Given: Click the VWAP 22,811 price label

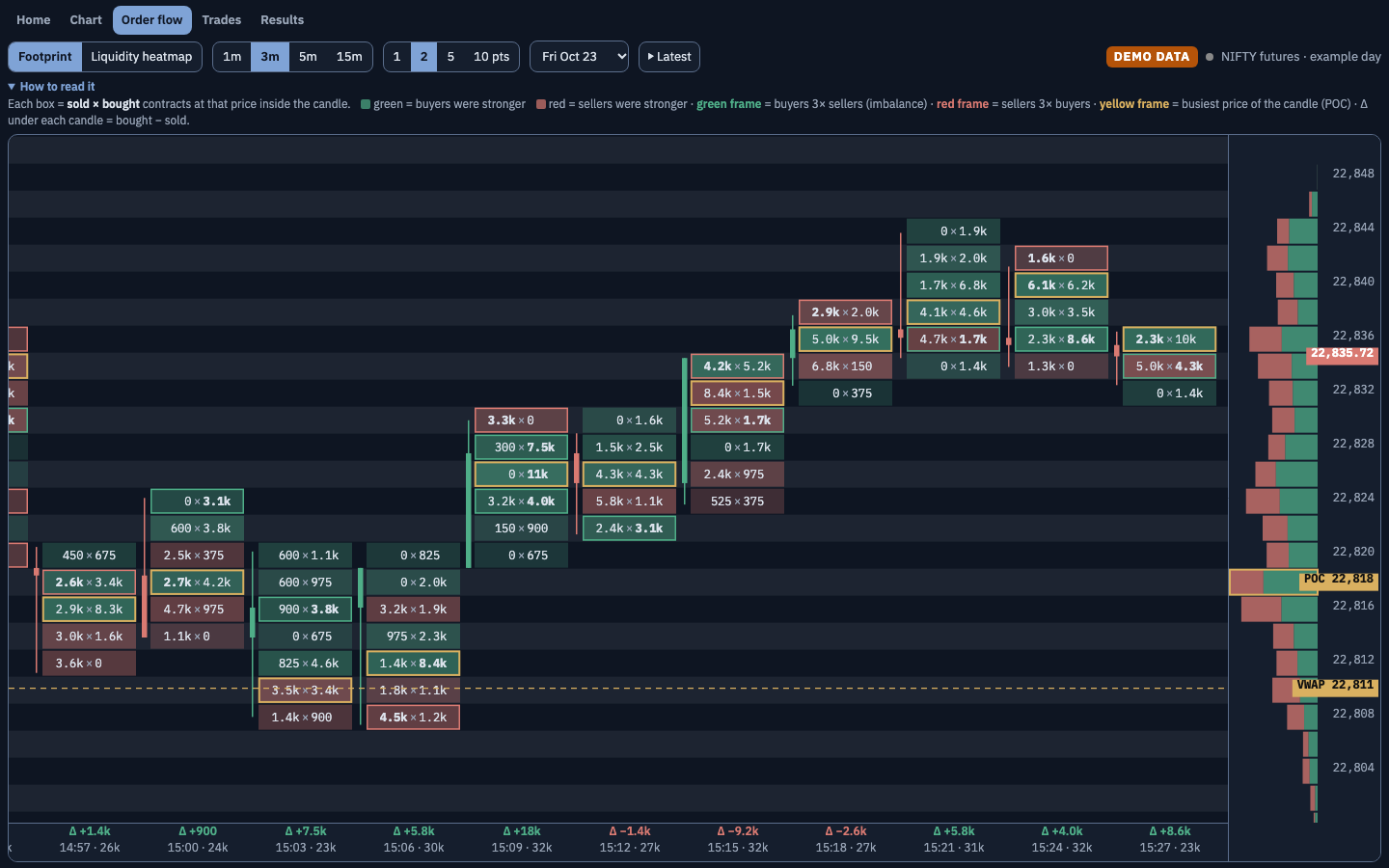Looking at the screenshot, I should pyautogui.click(x=1335, y=686).
